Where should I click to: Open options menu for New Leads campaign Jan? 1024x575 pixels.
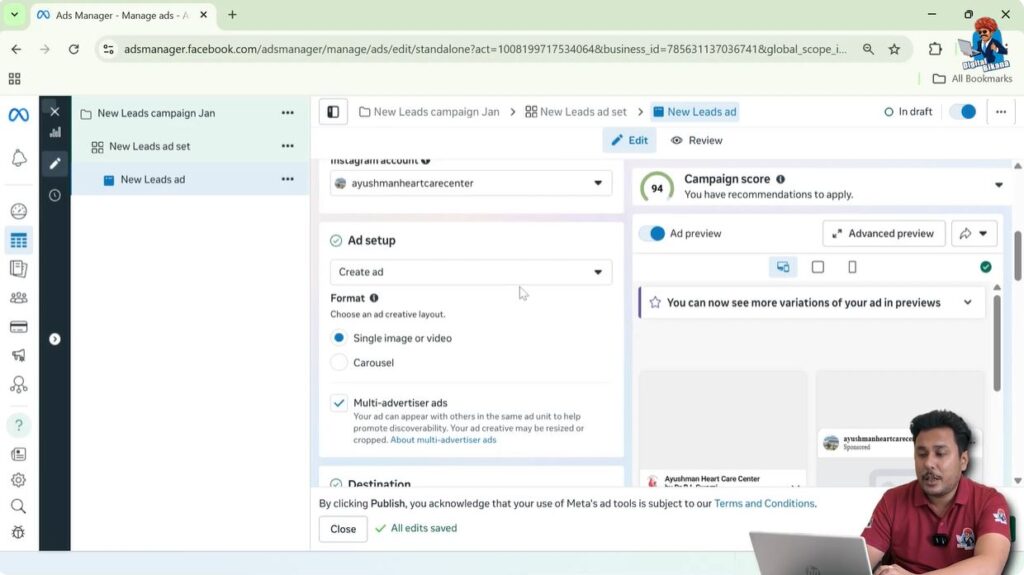[x=287, y=113]
